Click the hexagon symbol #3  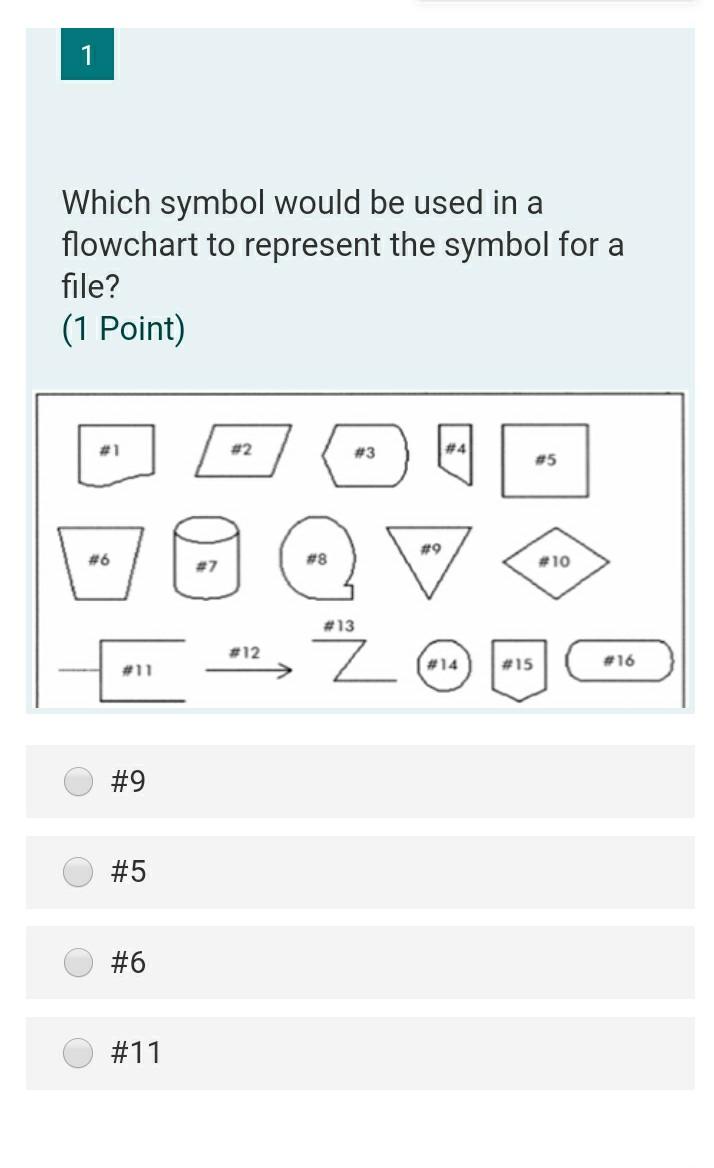click(364, 452)
